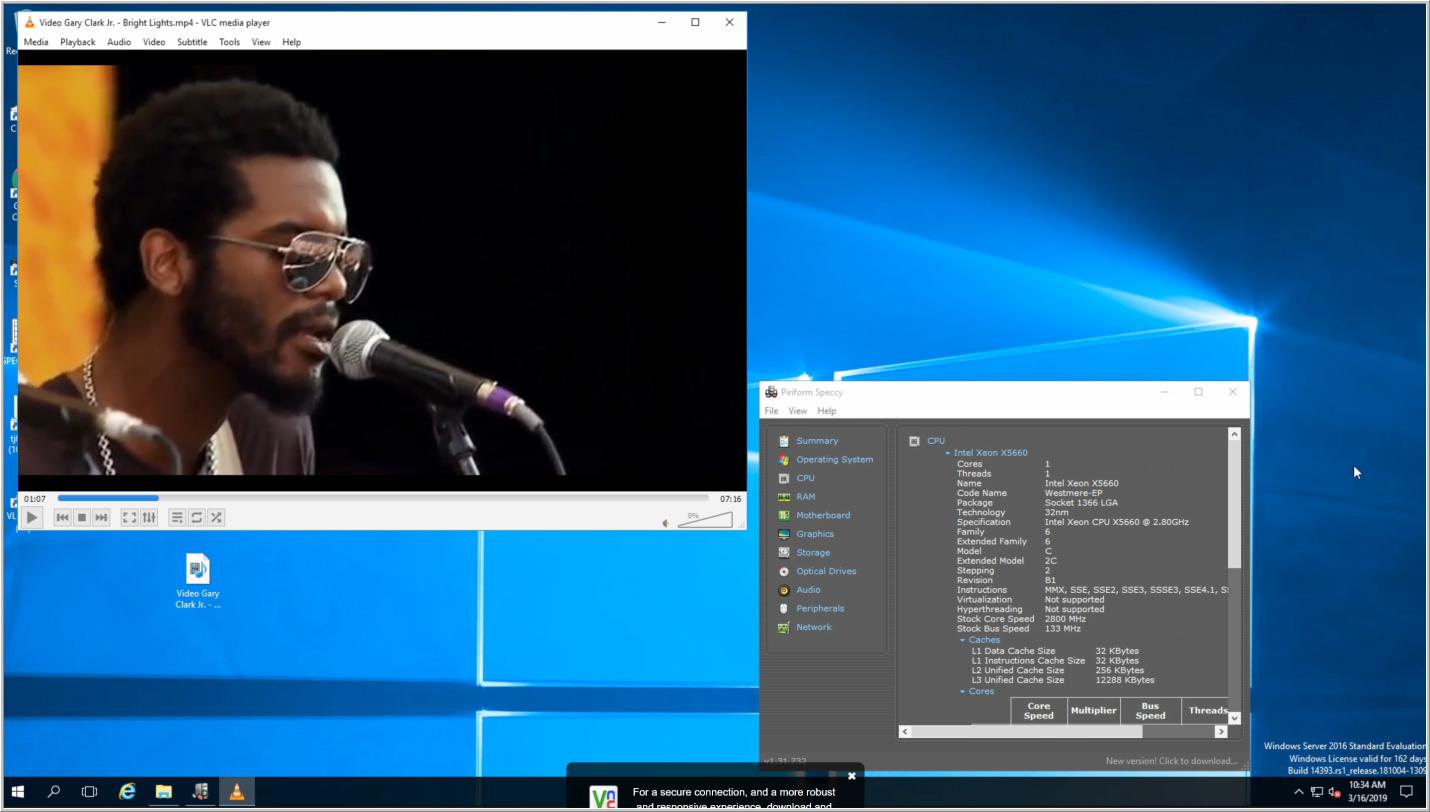Open Speccy File menu
The width and height of the screenshot is (1430, 812).
coord(771,411)
